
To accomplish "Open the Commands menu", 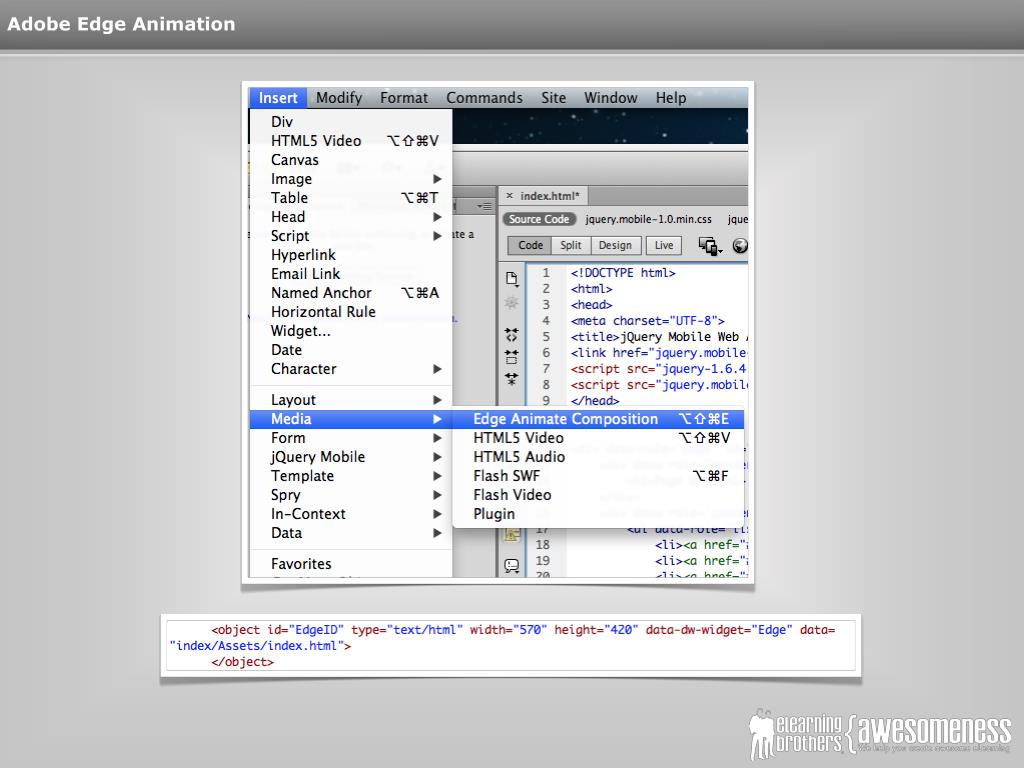I will (x=485, y=98).
